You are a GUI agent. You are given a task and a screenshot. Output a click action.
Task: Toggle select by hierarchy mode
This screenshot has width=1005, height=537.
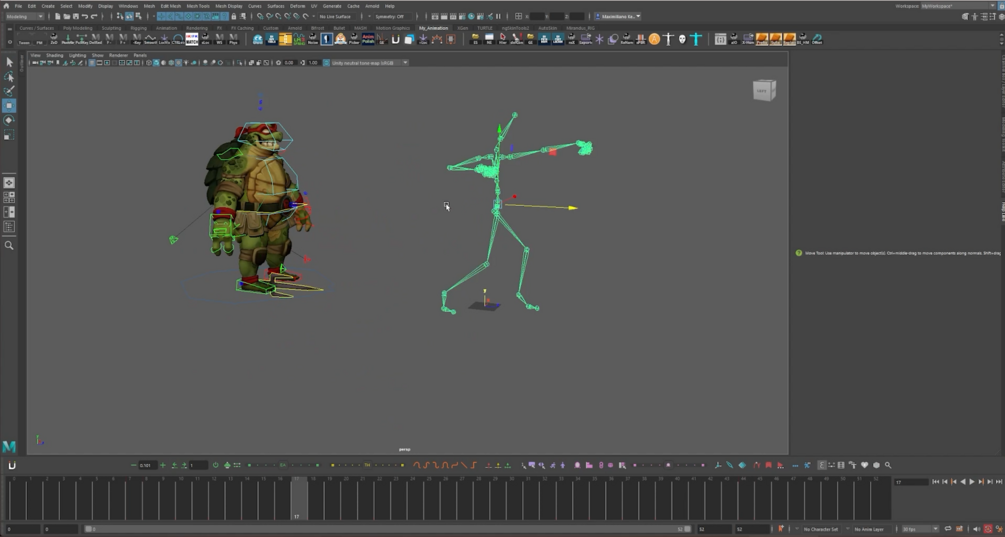[120, 16]
